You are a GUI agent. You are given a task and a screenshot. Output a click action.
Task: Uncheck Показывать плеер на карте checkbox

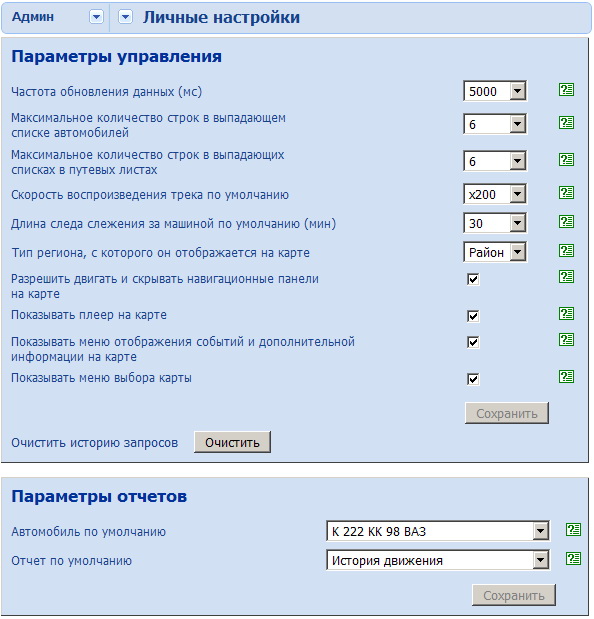pos(473,316)
